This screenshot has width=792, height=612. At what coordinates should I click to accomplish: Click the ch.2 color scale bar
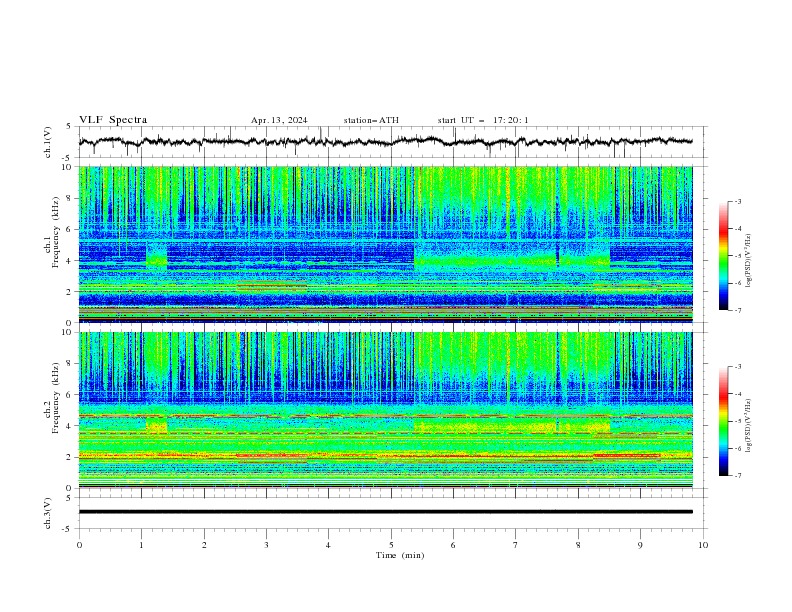point(723,421)
